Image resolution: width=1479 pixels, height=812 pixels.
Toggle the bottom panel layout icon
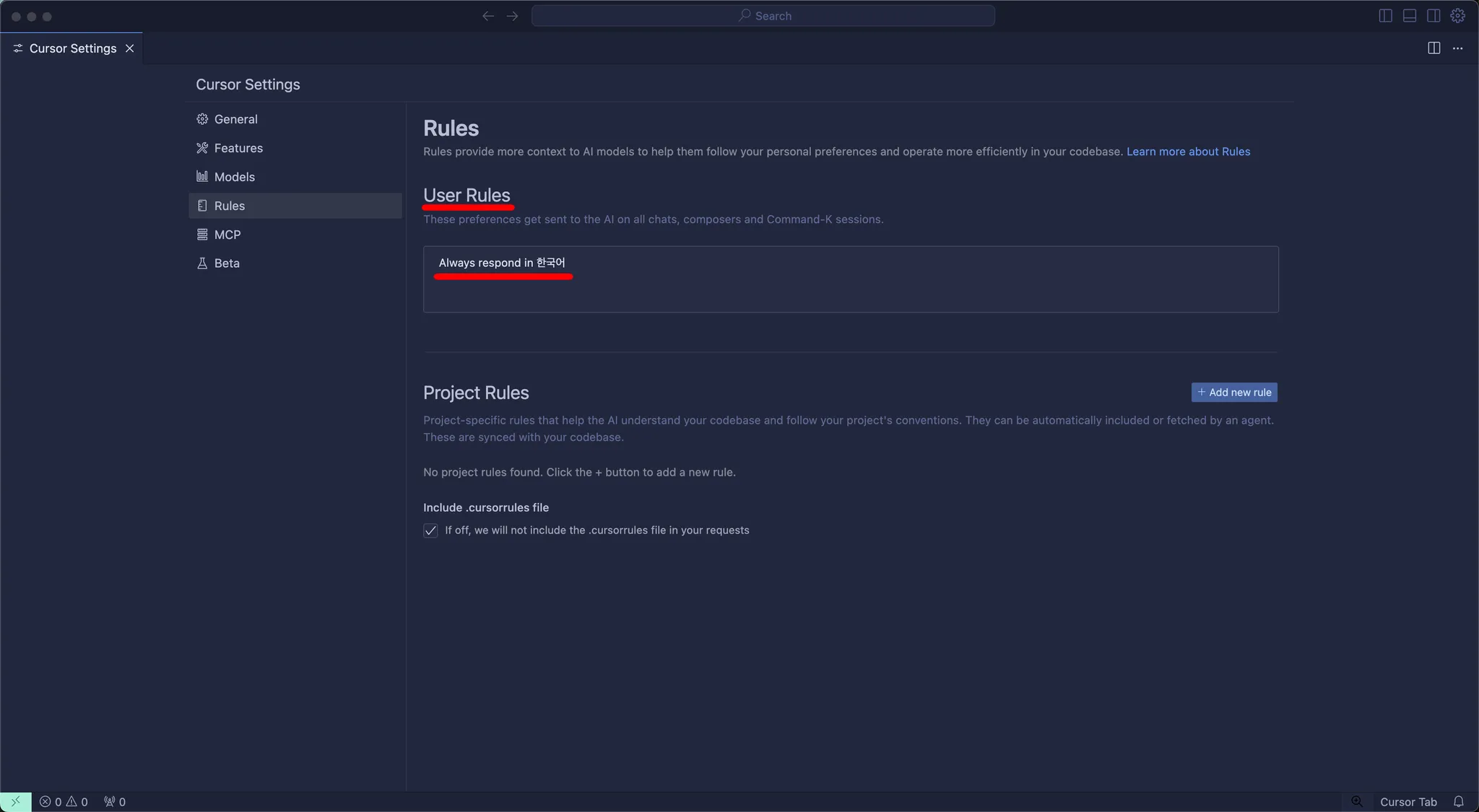click(x=1409, y=16)
